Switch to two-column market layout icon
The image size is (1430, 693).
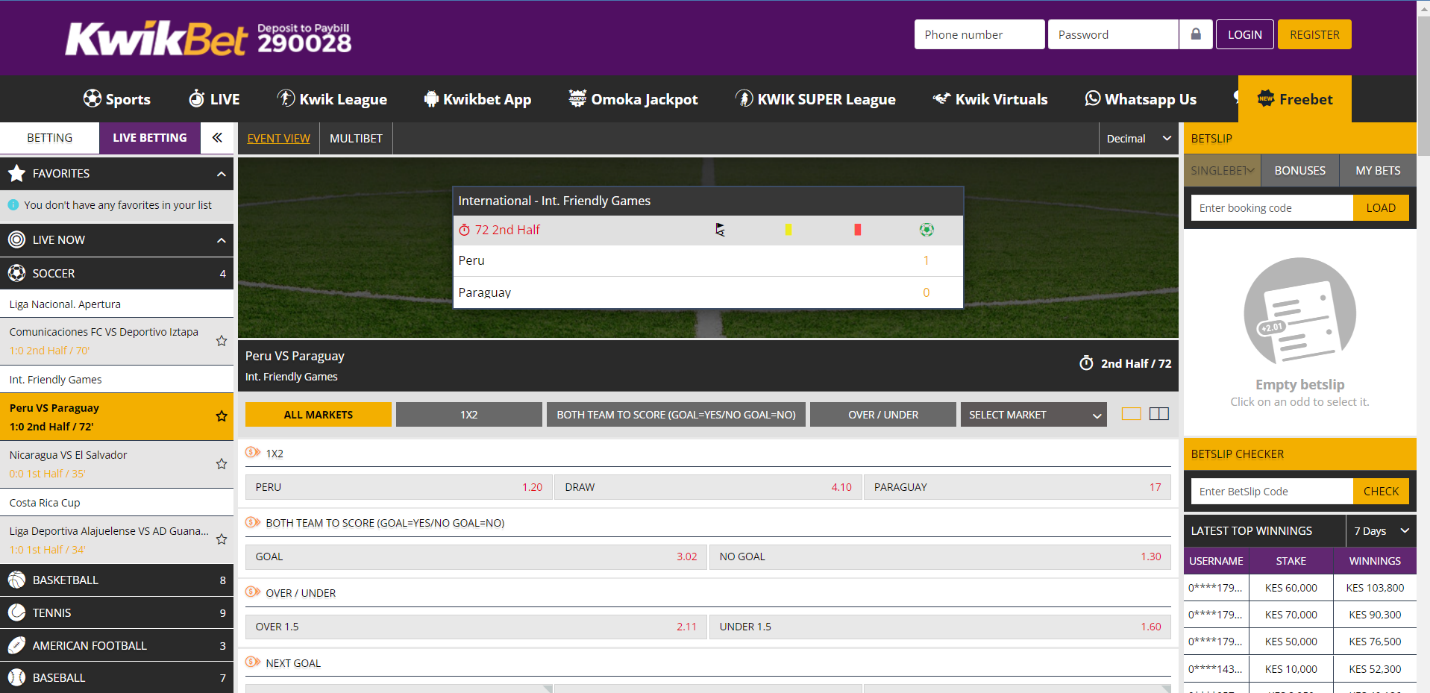1159,414
